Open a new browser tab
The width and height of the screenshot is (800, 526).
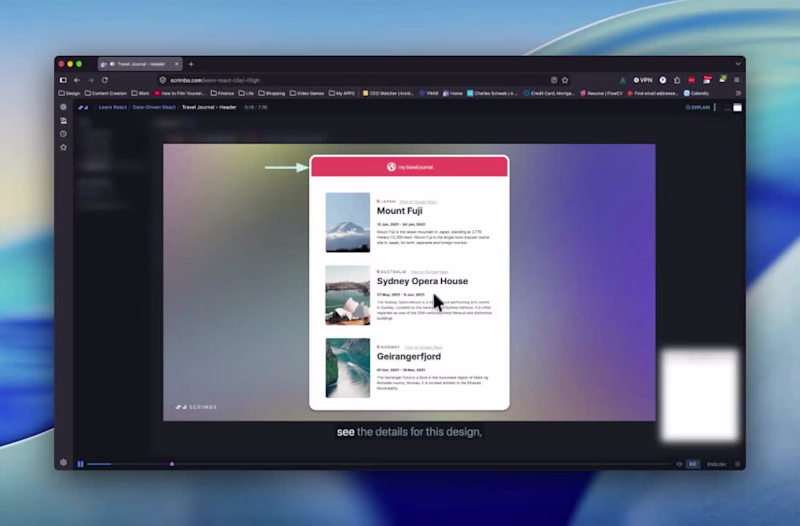click(191, 64)
